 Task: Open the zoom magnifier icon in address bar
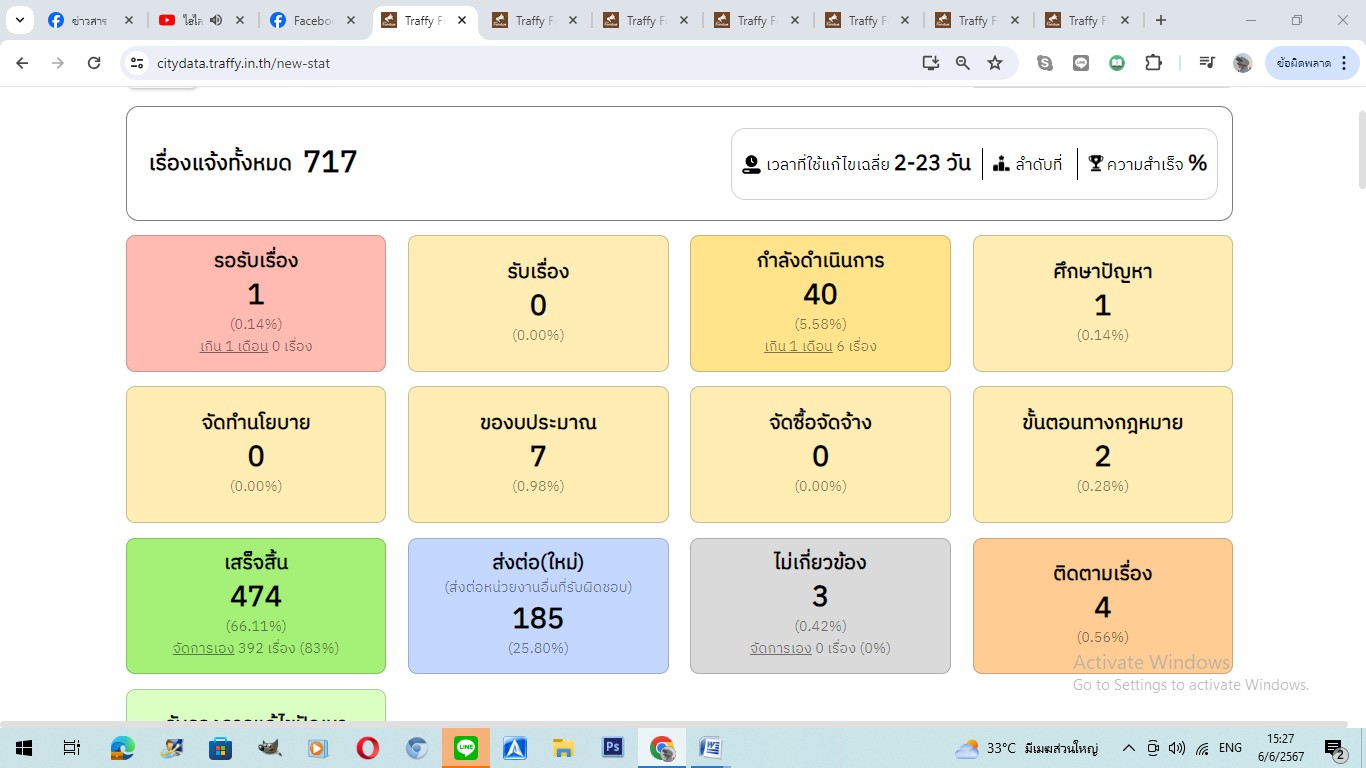pyautogui.click(x=962, y=63)
